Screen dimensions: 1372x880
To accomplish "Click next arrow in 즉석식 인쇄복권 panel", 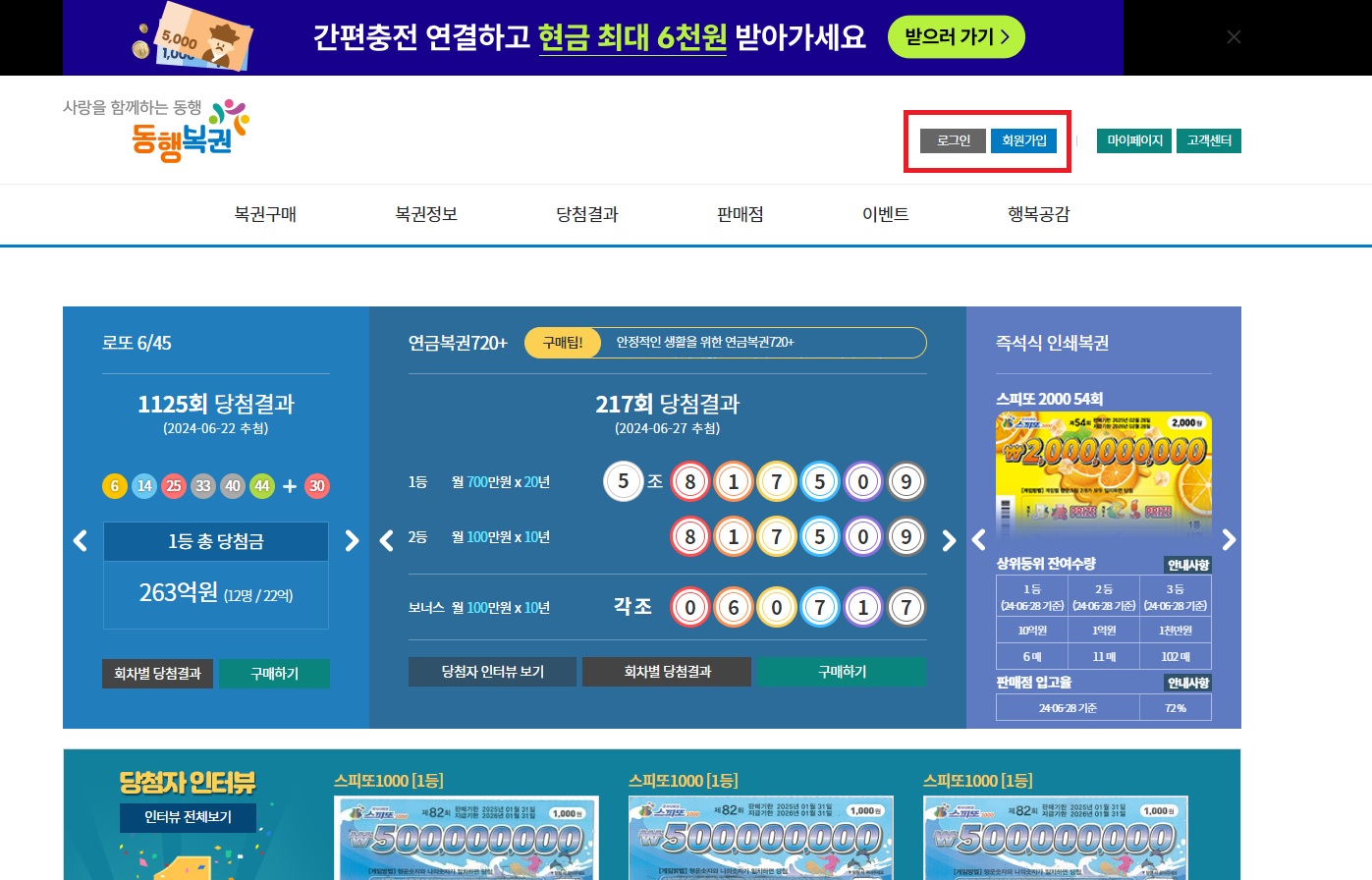I will [x=1229, y=540].
